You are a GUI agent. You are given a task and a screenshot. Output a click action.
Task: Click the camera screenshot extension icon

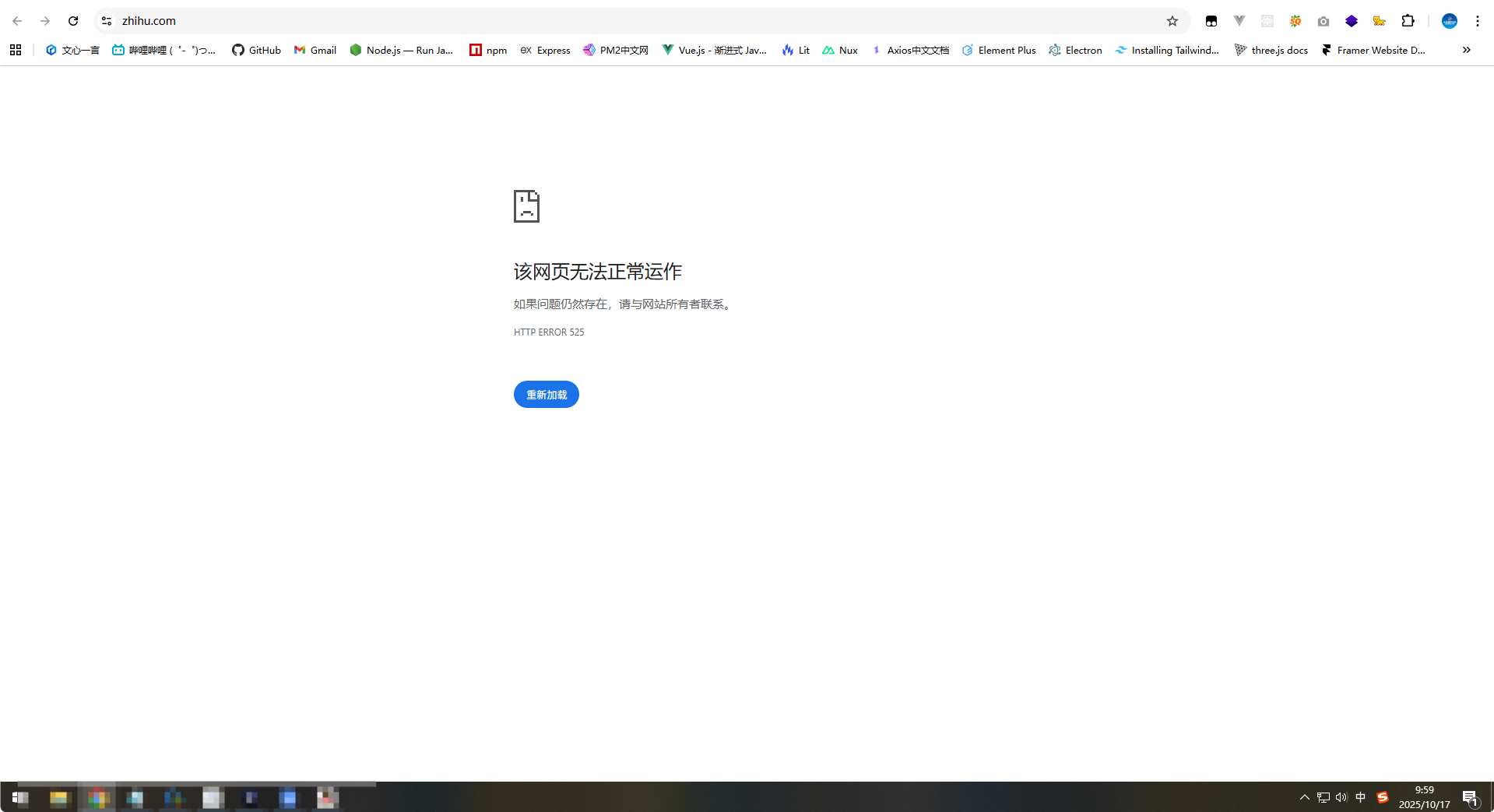1324,21
